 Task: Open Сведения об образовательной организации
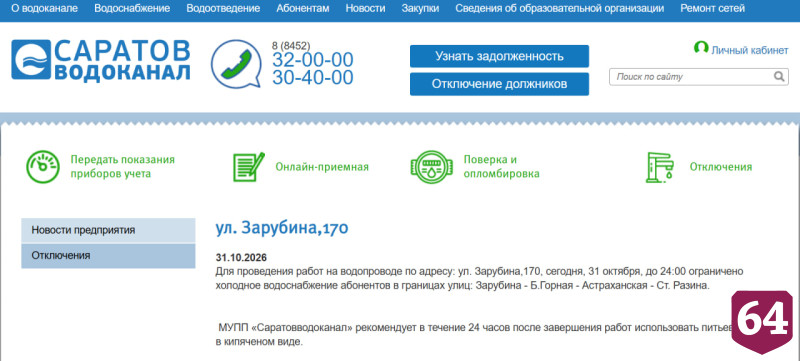[560, 9]
